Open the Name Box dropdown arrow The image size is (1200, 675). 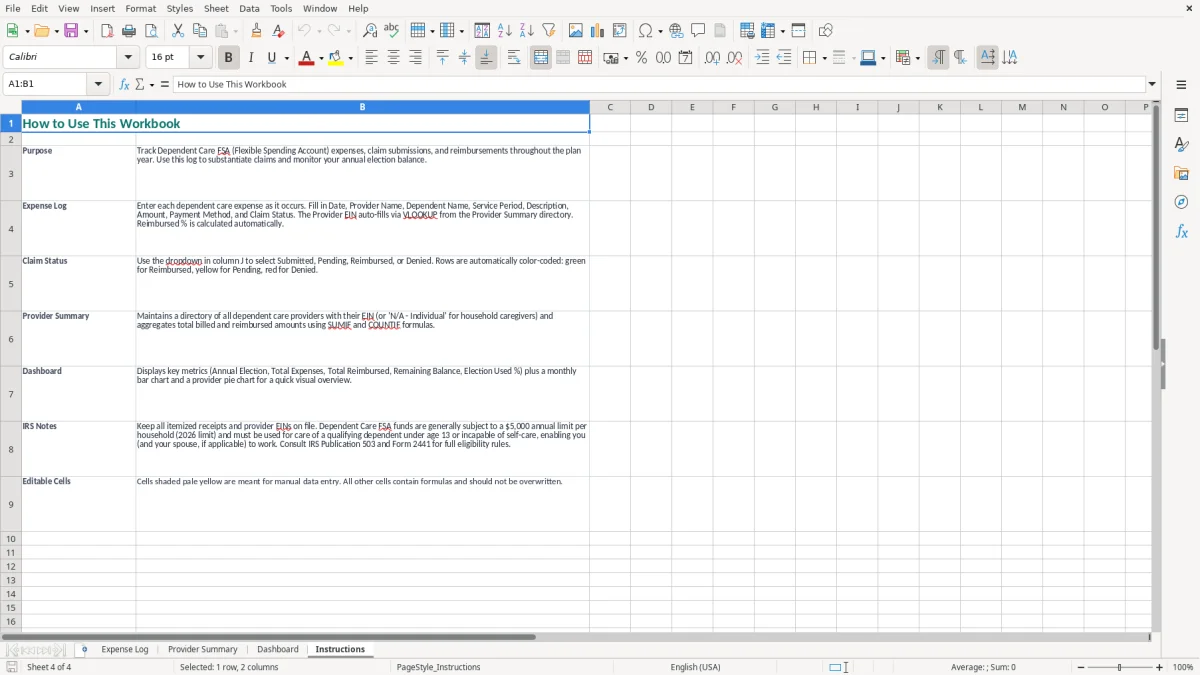pos(98,84)
